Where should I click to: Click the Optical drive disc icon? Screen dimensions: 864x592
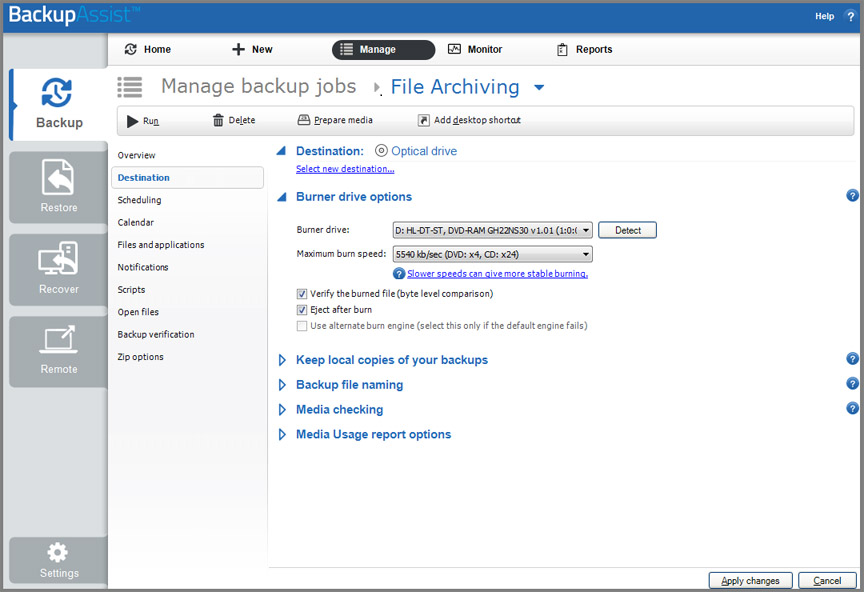pyautogui.click(x=381, y=150)
